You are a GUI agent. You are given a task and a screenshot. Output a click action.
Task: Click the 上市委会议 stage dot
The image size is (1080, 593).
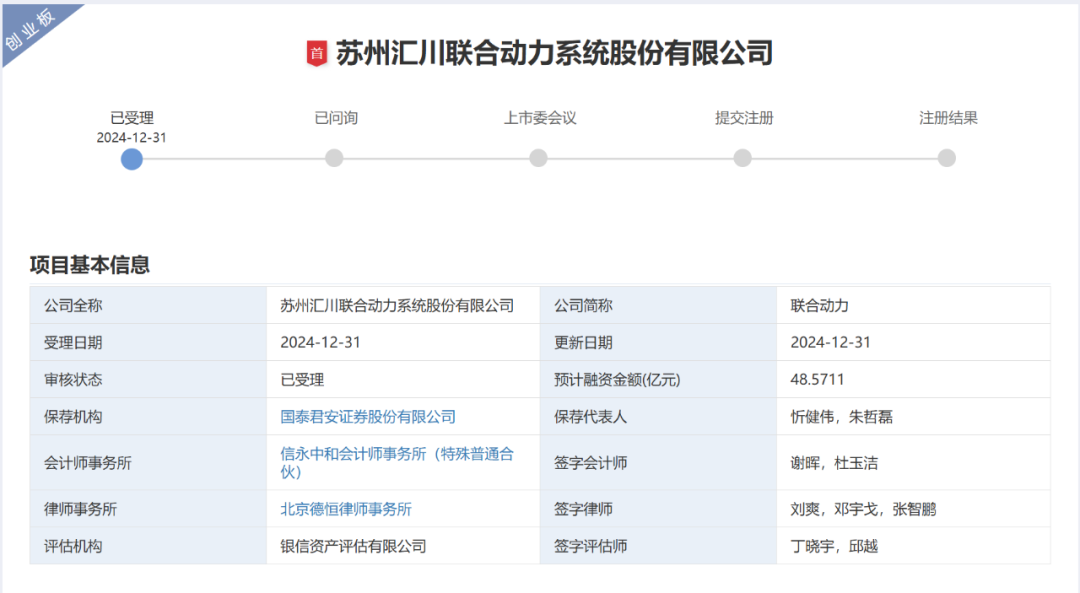(539, 158)
